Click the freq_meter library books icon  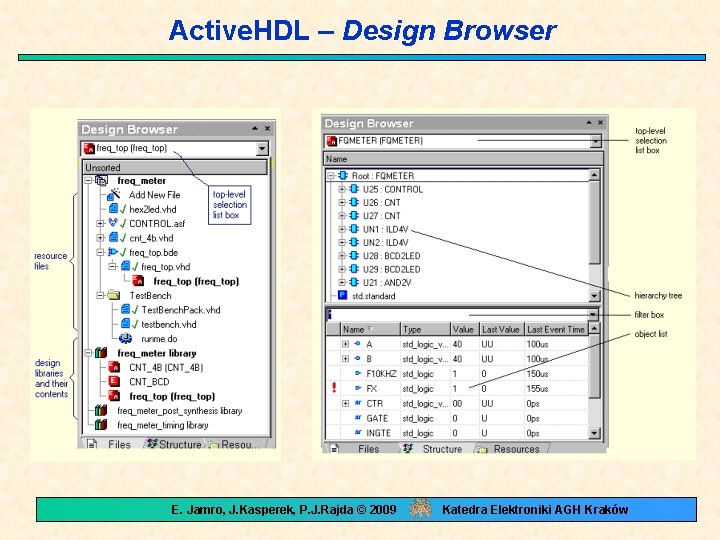click(101, 353)
